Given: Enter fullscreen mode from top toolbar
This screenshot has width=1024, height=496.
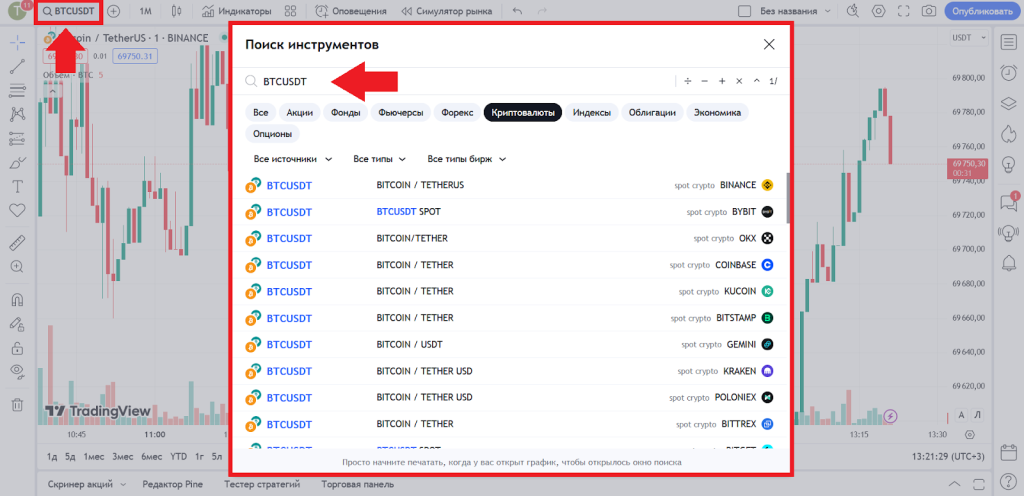Looking at the screenshot, I should pyautogui.click(x=904, y=11).
